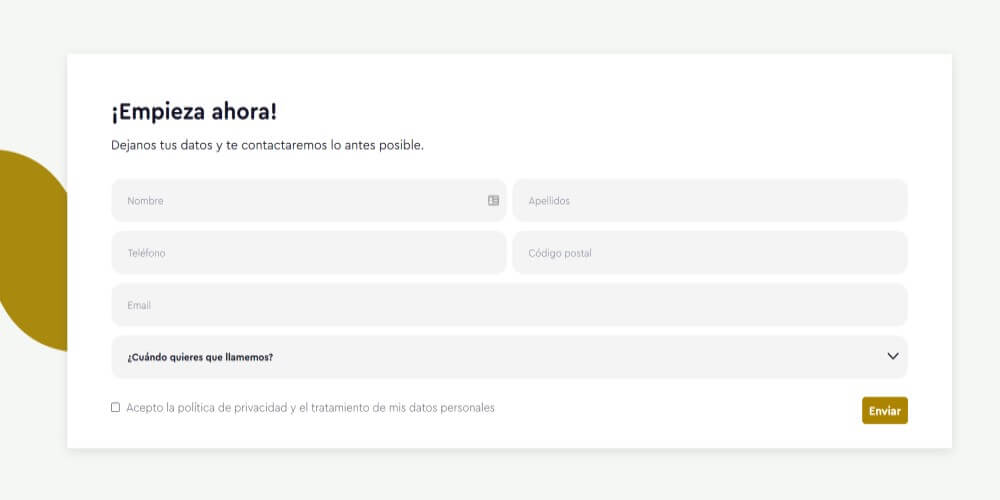Viewport: 1000px width, 500px height.
Task: Click the "Nombre" placeholder text
Action: pyautogui.click(x=145, y=201)
